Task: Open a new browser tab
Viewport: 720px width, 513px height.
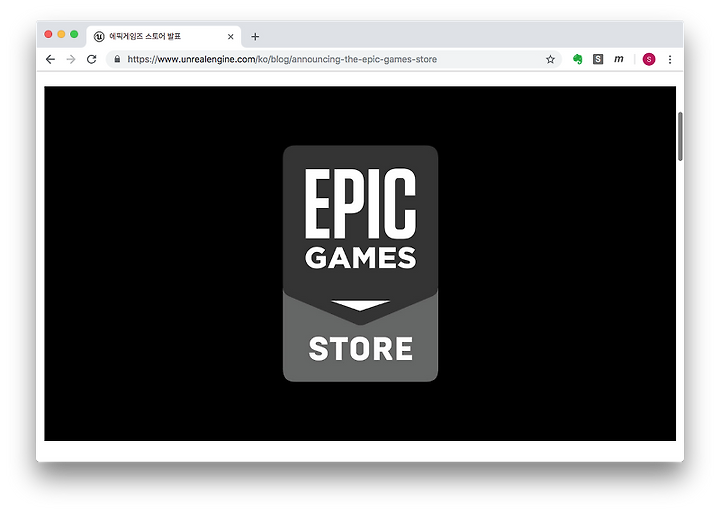Action: [255, 36]
